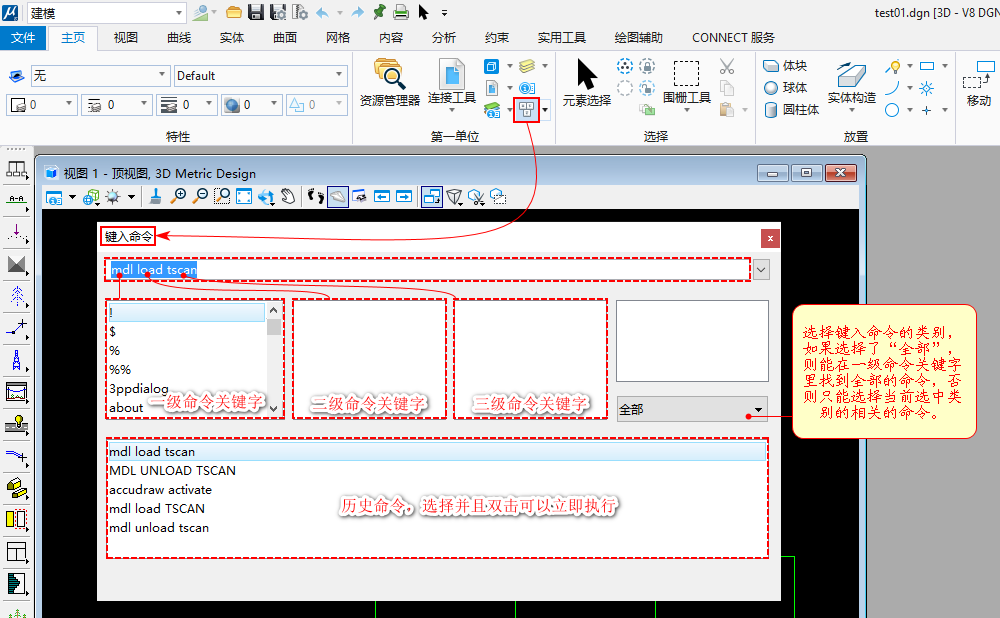
Task: Place a 体块 (Slab) solid
Action: [786, 66]
